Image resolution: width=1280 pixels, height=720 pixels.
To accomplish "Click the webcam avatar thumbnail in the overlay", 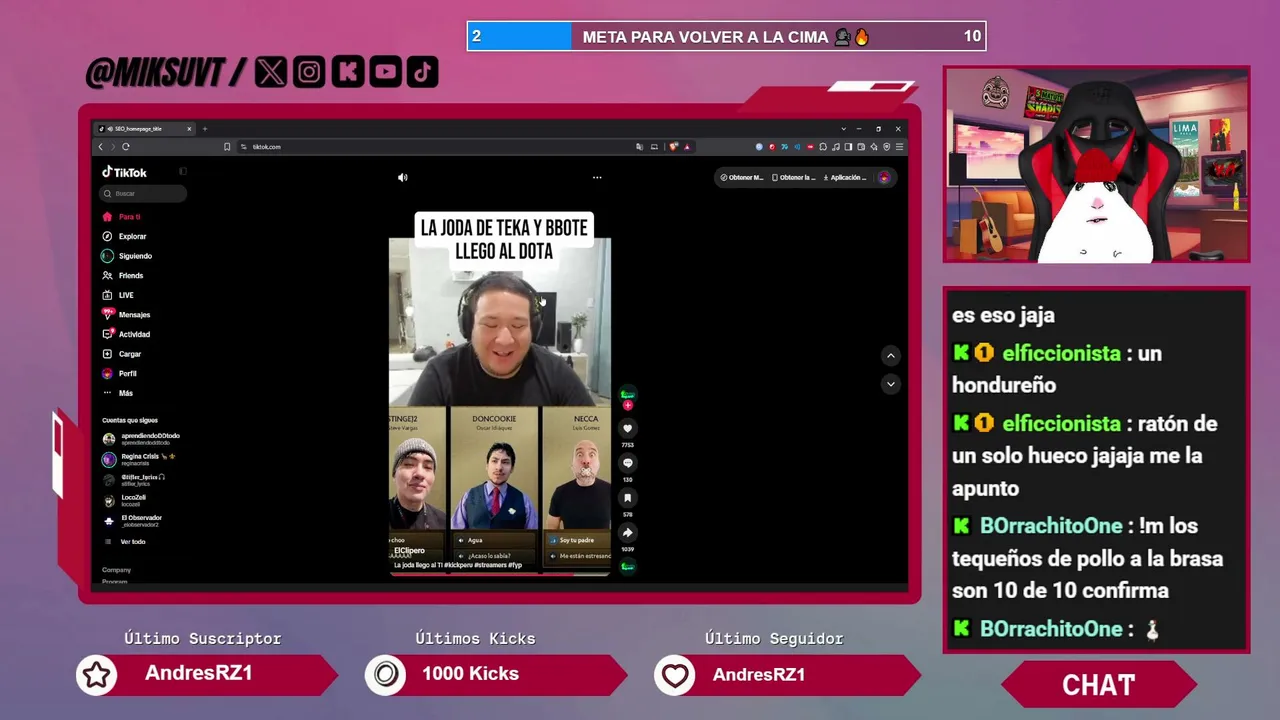I will 1097,165.
